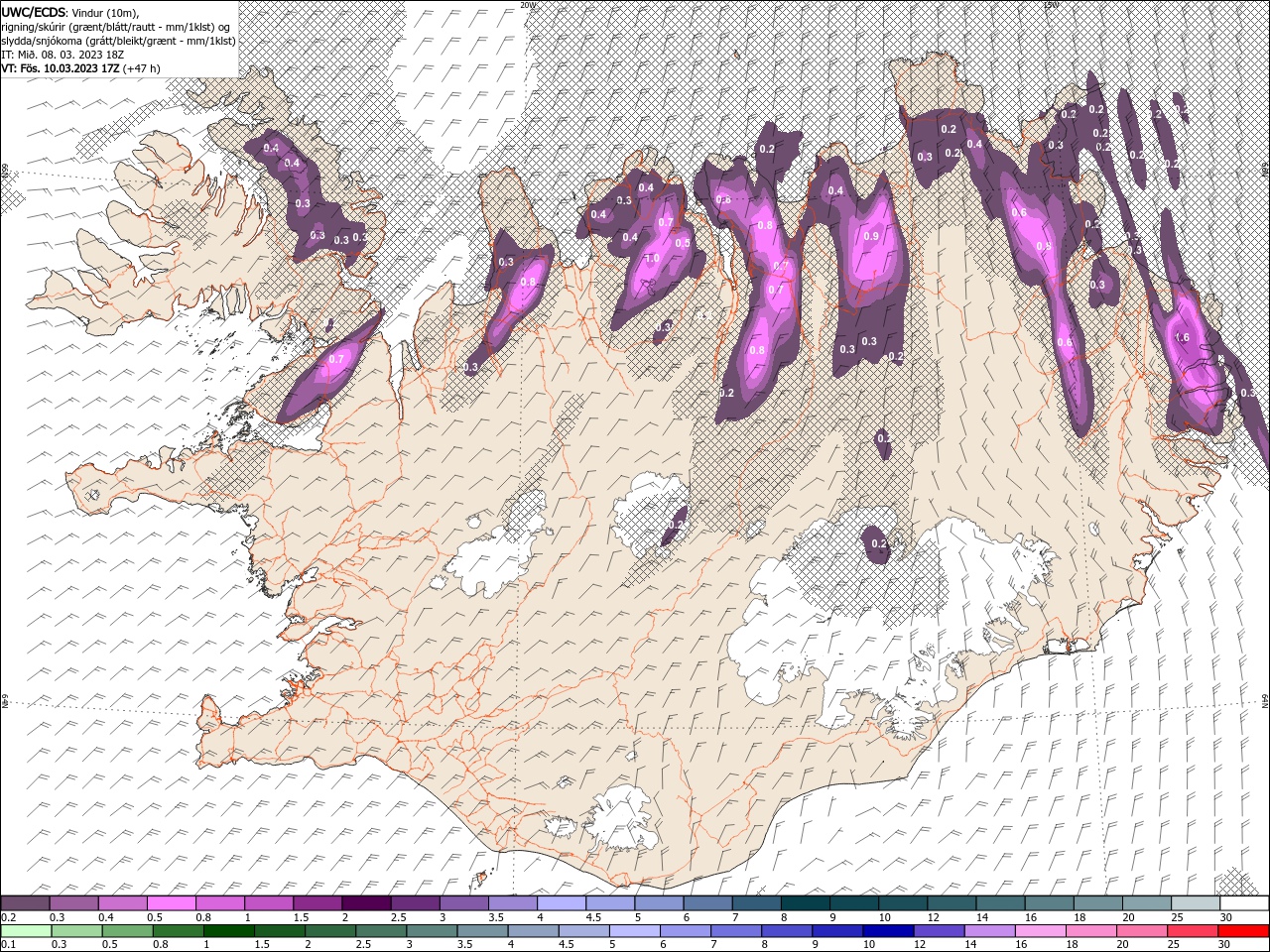Image resolution: width=1270 pixels, height=952 pixels.
Task: Click the dark teal 8 snow legend swatch
Action: point(804,903)
